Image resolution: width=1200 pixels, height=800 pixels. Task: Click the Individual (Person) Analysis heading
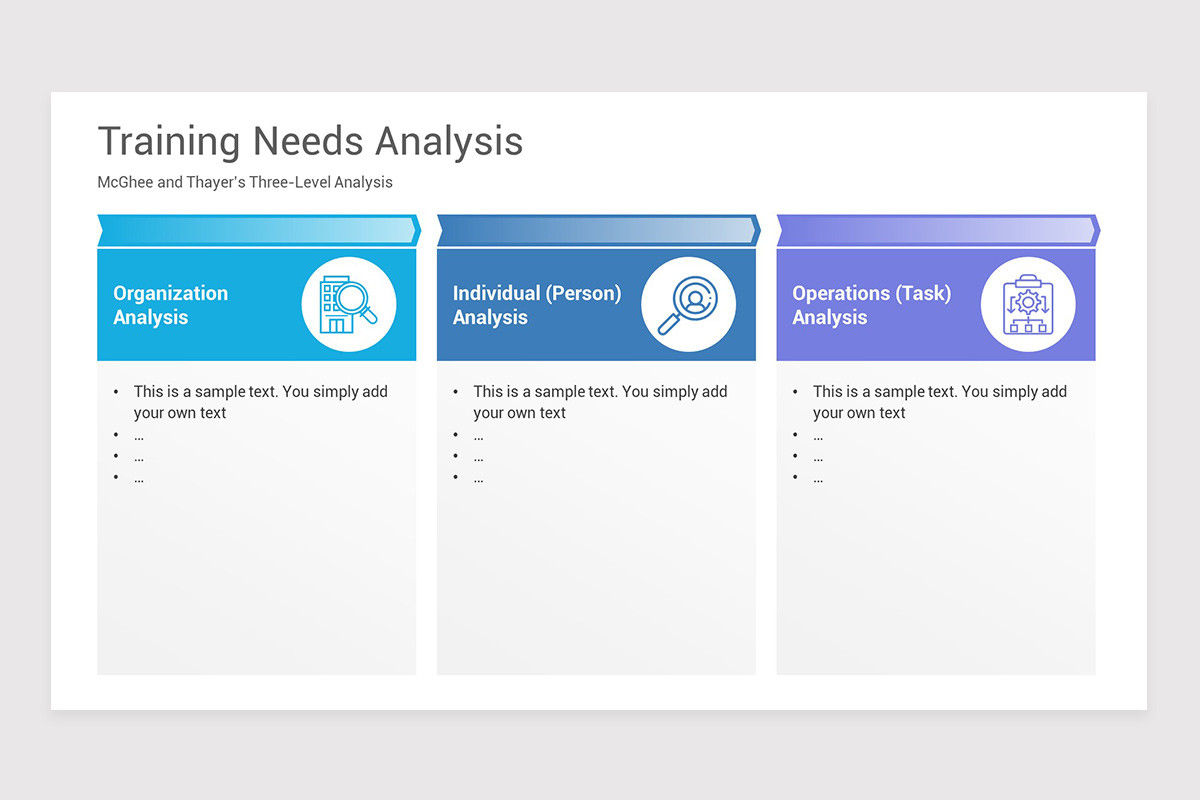(537, 305)
